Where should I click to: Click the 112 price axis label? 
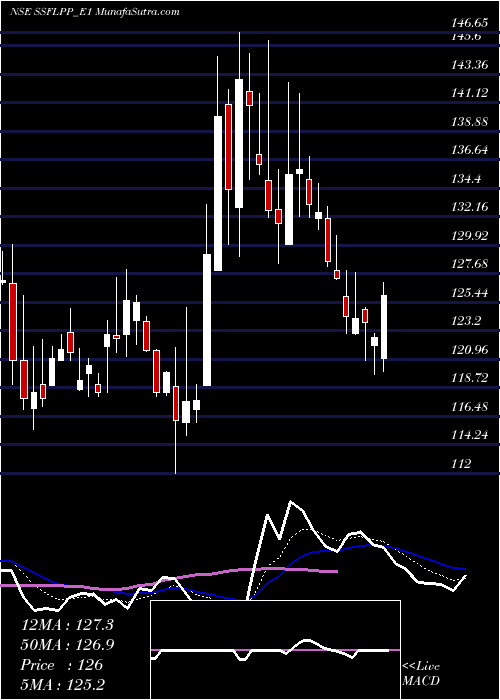pyautogui.click(x=462, y=465)
